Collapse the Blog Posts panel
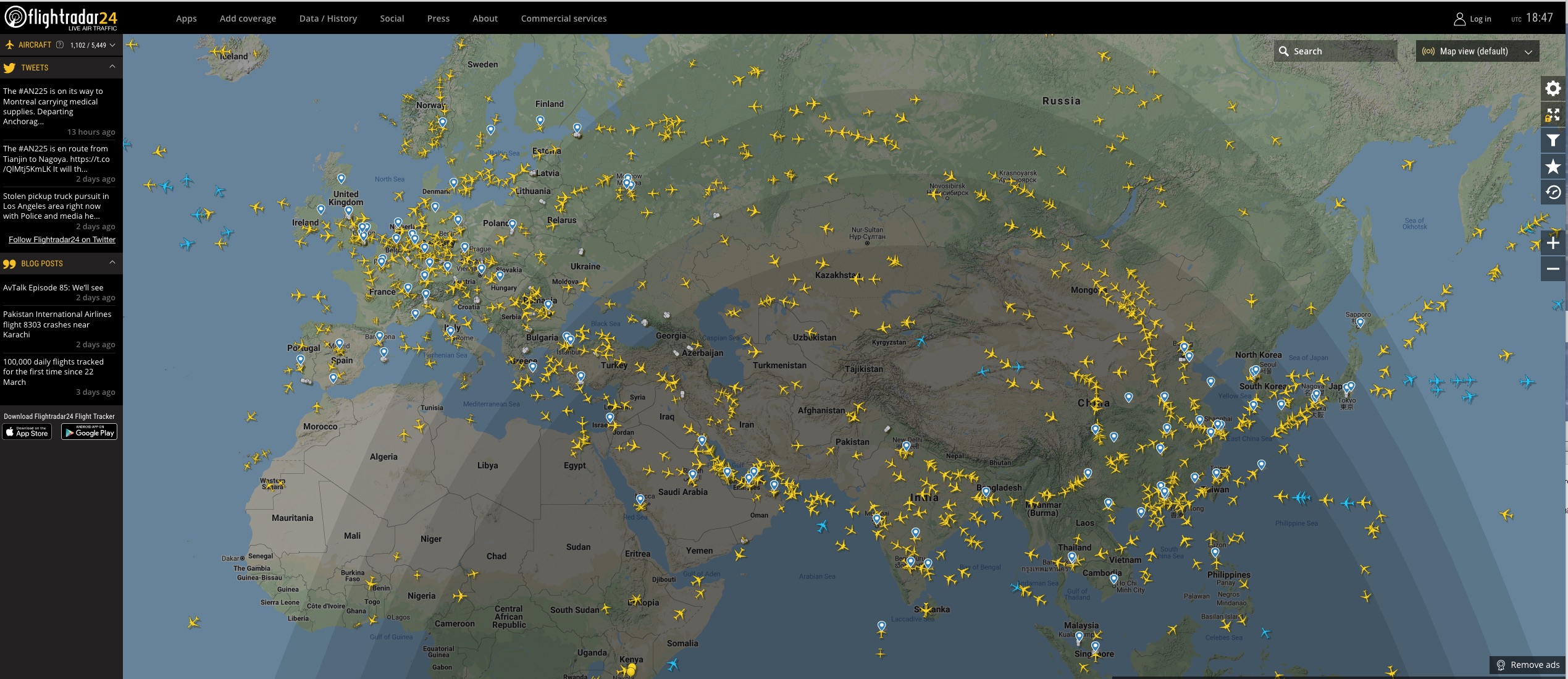1568x679 pixels. [x=112, y=263]
